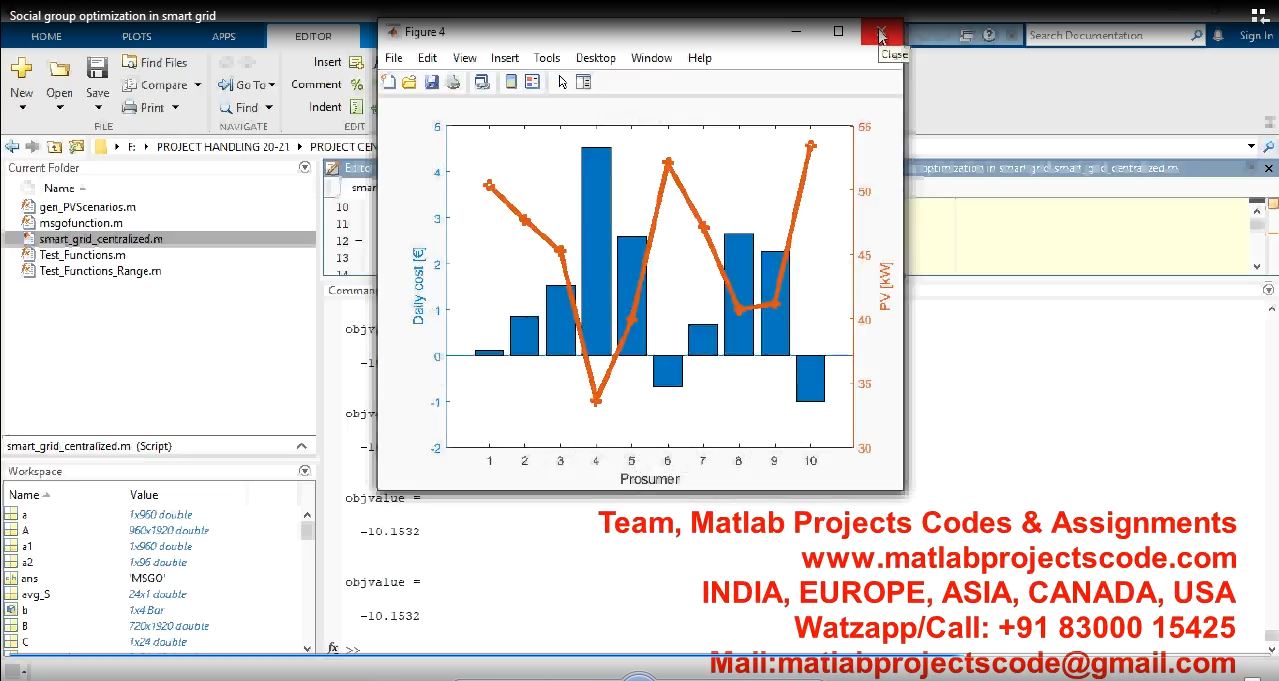Click the Save Figure floppy disk icon
This screenshot has height=681, width=1279.
pyautogui.click(x=431, y=82)
